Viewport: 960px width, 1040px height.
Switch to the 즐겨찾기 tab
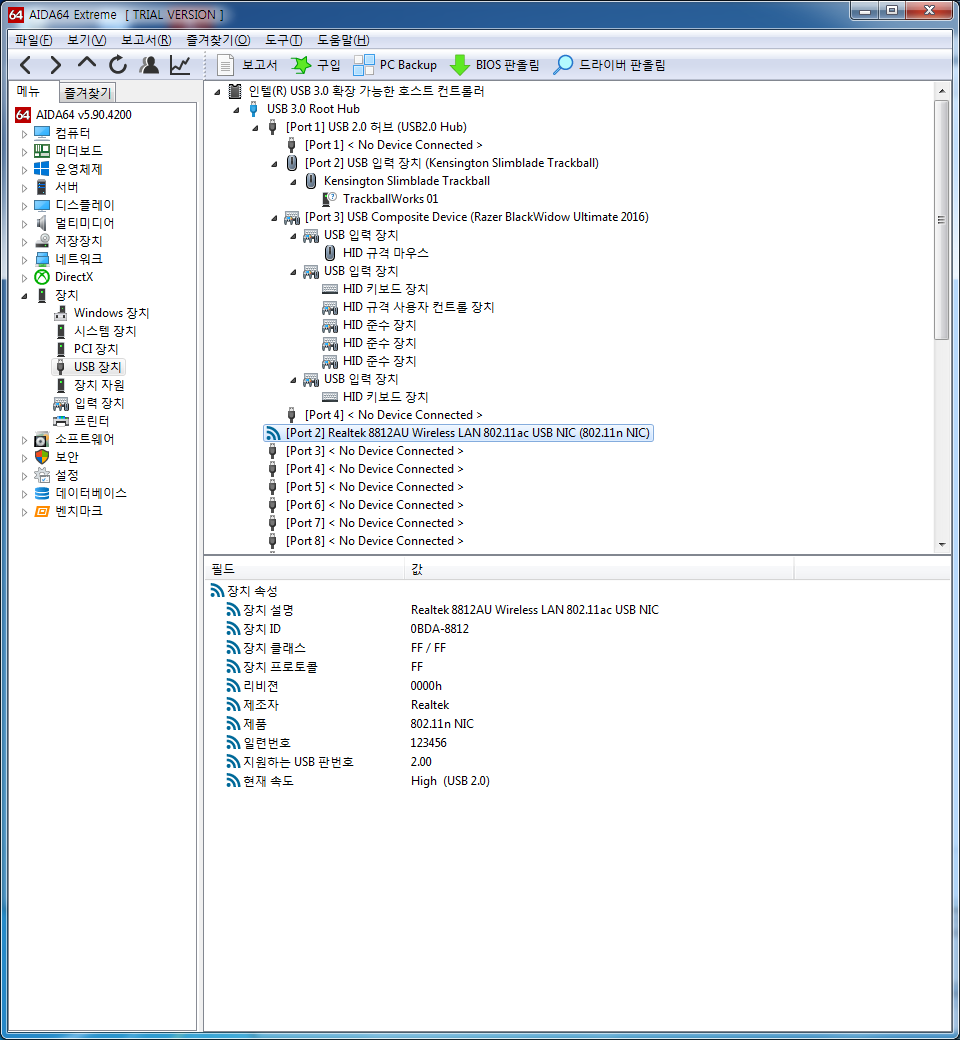pos(88,93)
